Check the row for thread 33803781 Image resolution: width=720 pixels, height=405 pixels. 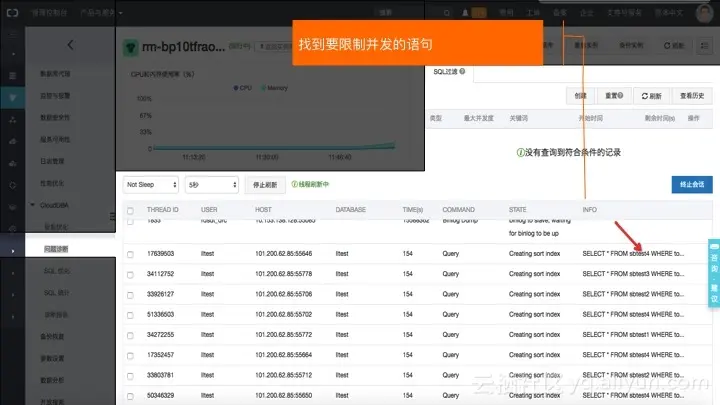tap(130, 376)
